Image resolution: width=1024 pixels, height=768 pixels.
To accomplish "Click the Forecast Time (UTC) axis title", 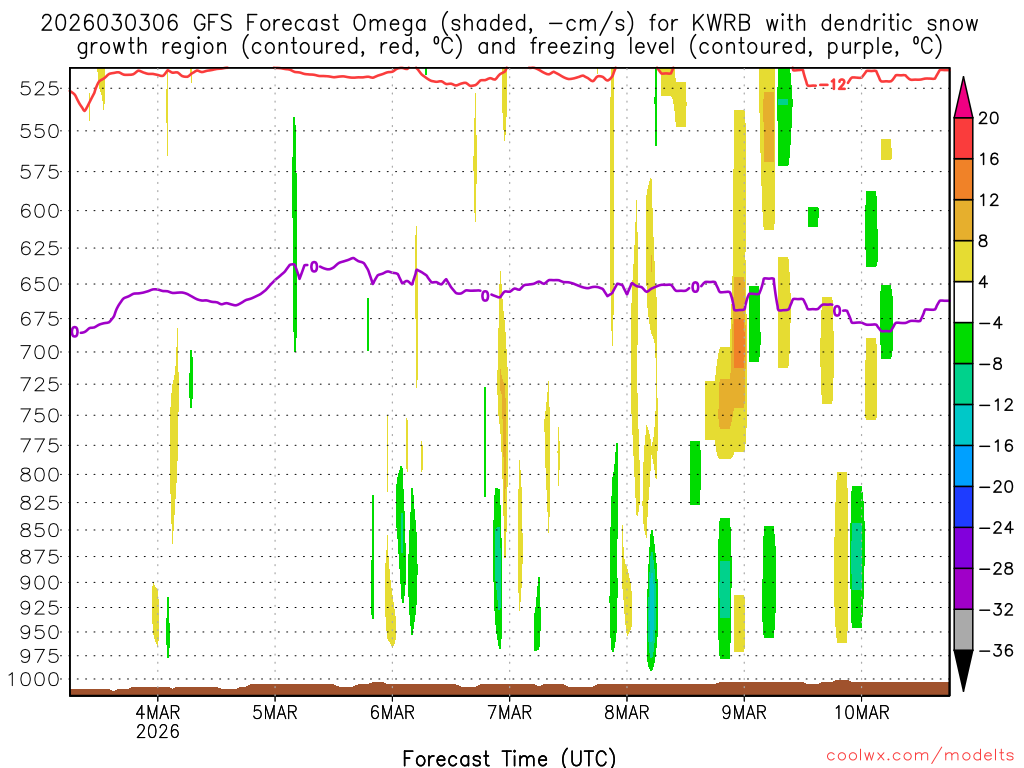I will tap(509, 758).
